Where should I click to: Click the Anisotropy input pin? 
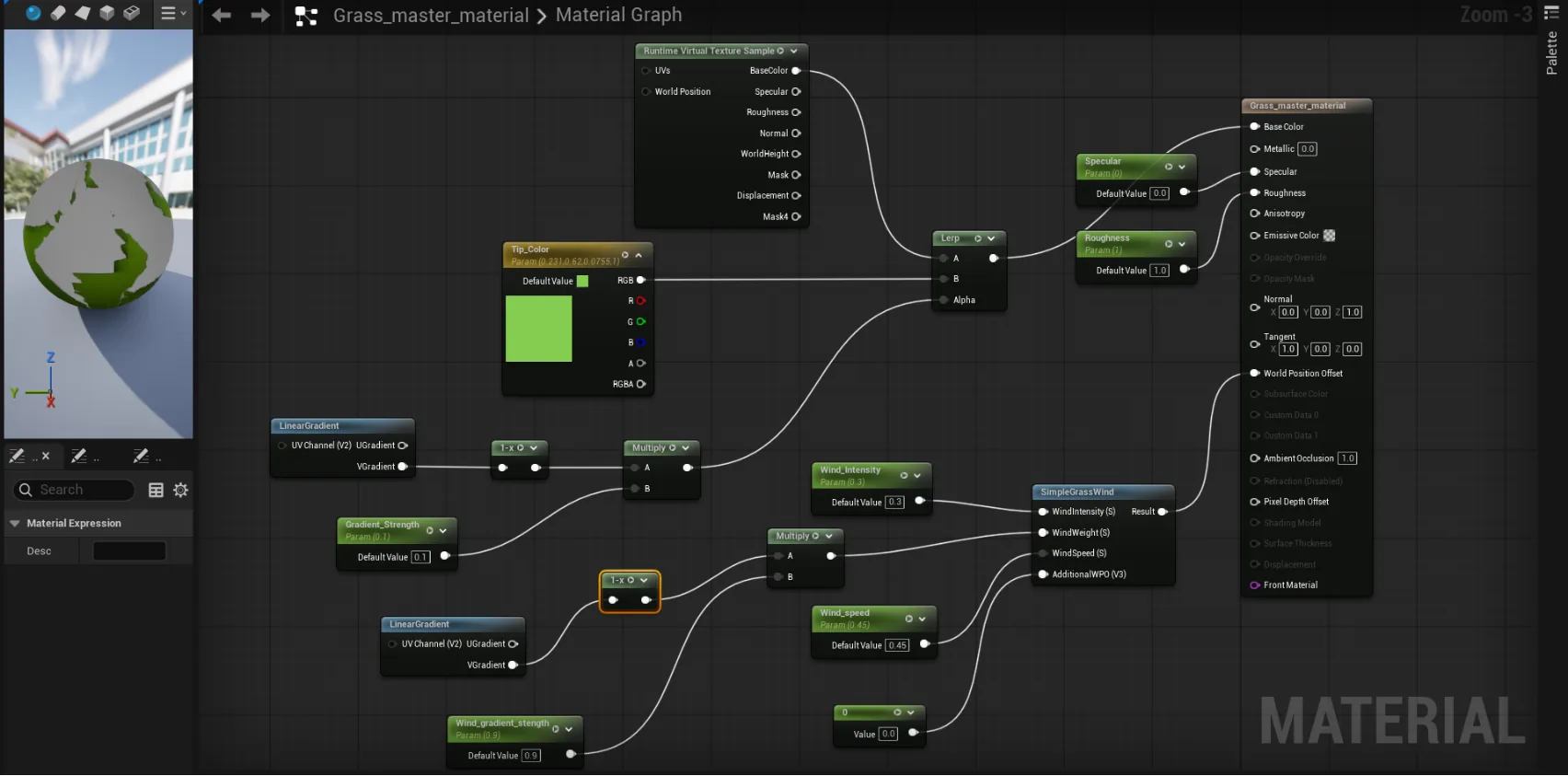pos(1255,214)
